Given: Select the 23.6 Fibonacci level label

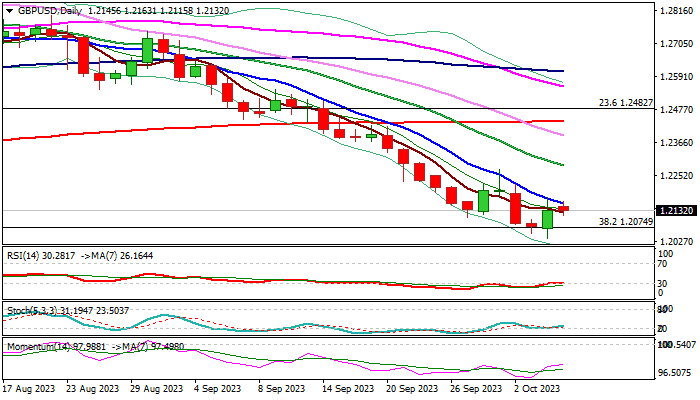Looking at the screenshot, I should pyautogui.click(x=626, y=102).
